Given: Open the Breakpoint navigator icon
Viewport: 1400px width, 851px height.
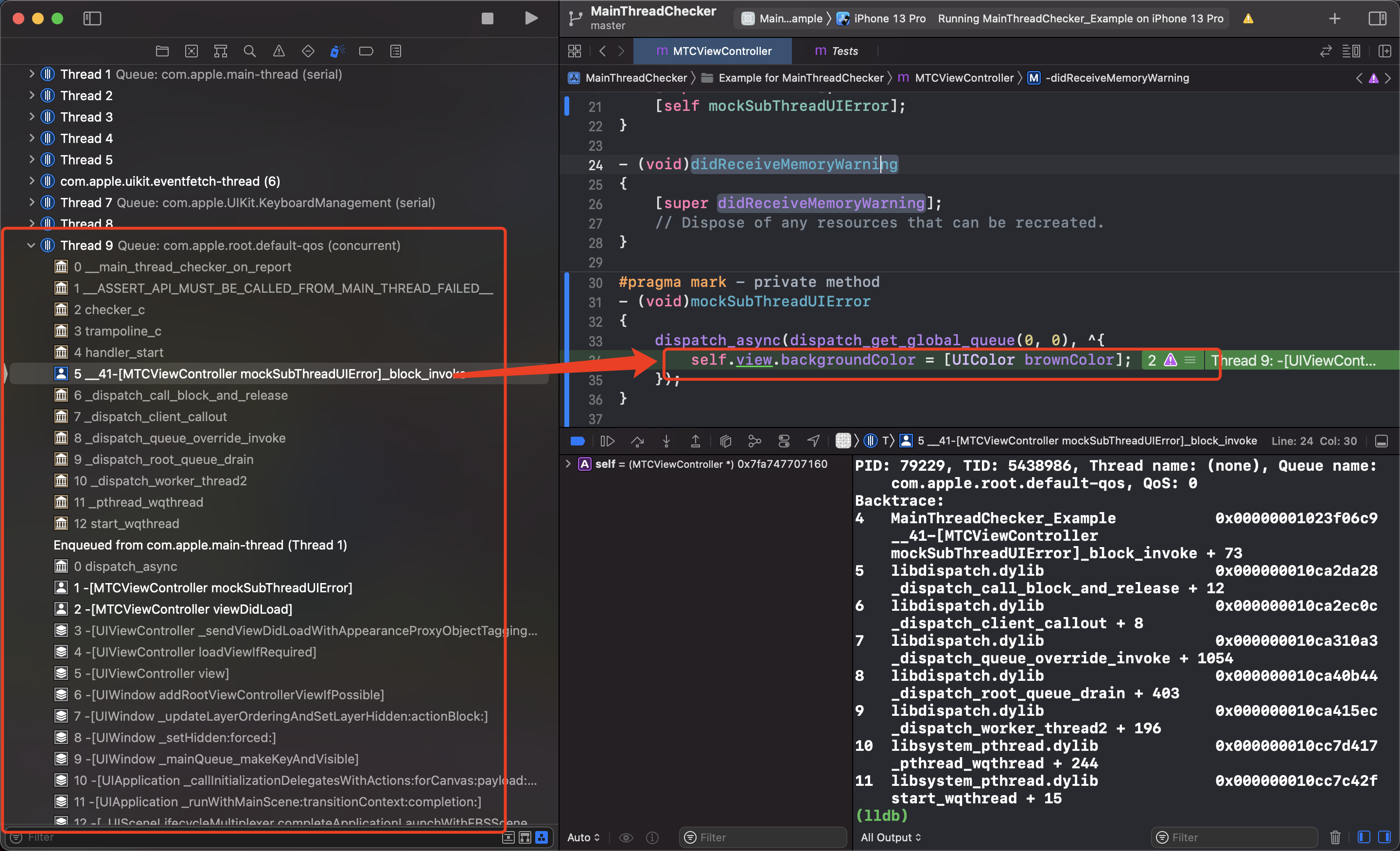Looking at the screenshot, I should click(x=367, y=51).
